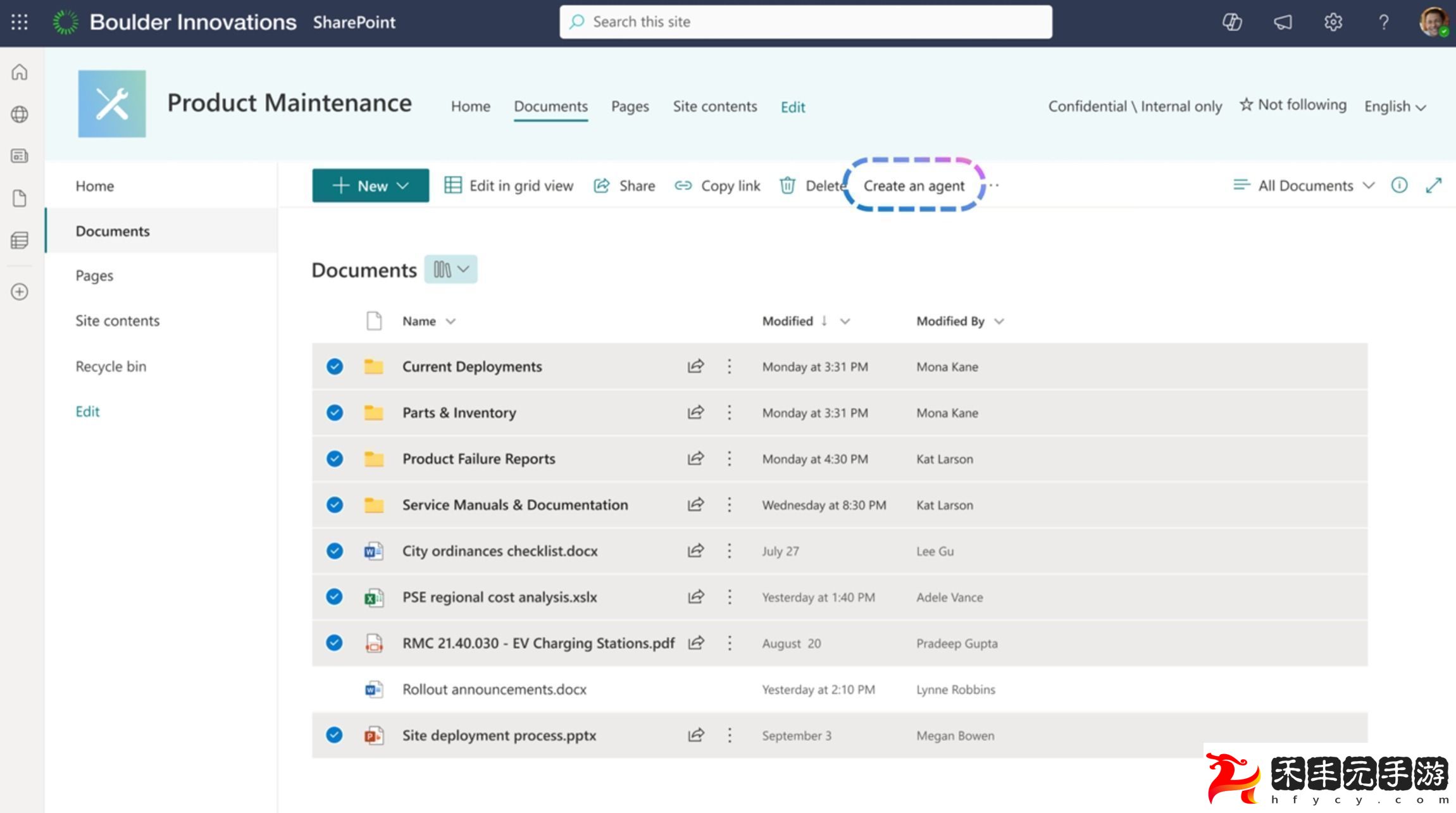Open the details pane info icon
The image size is (1456, 813).
(1399, 185)
